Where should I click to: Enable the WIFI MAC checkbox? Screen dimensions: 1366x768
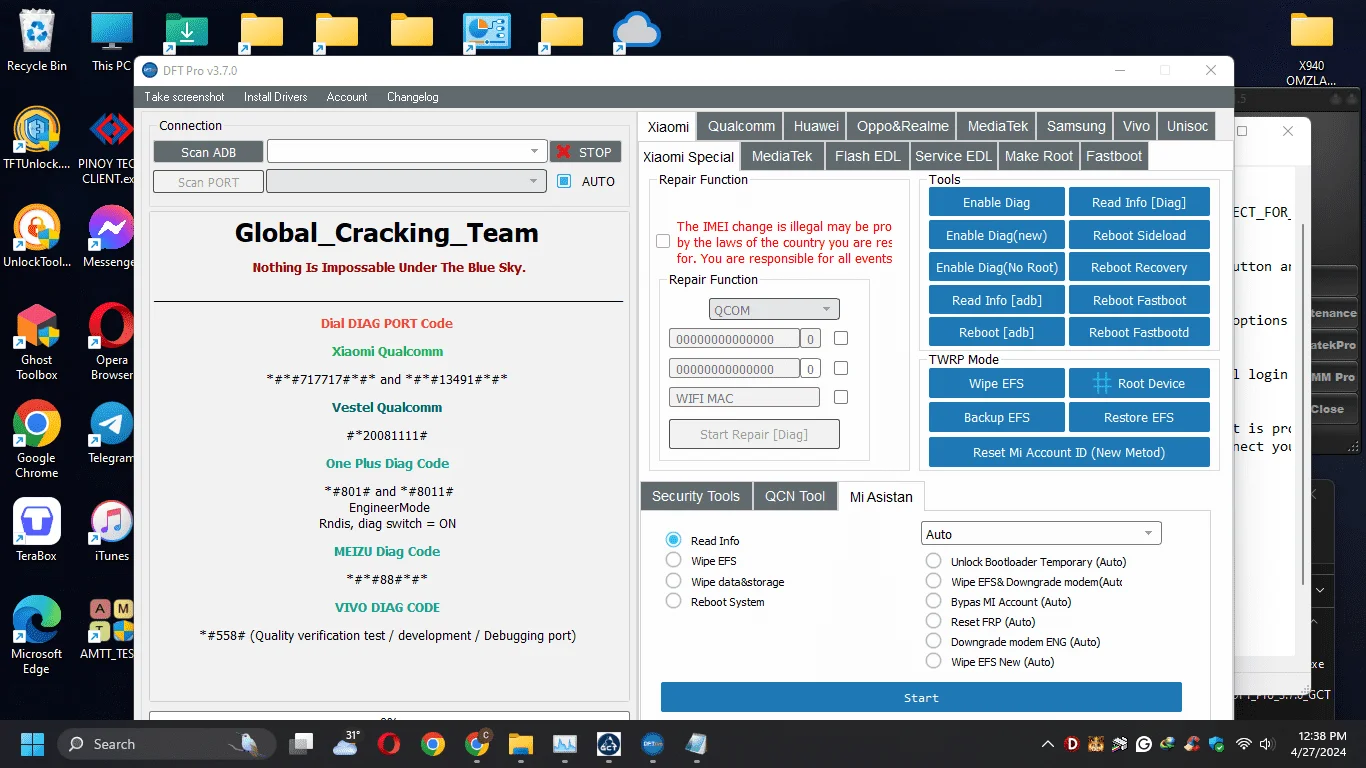coord(841,397)
